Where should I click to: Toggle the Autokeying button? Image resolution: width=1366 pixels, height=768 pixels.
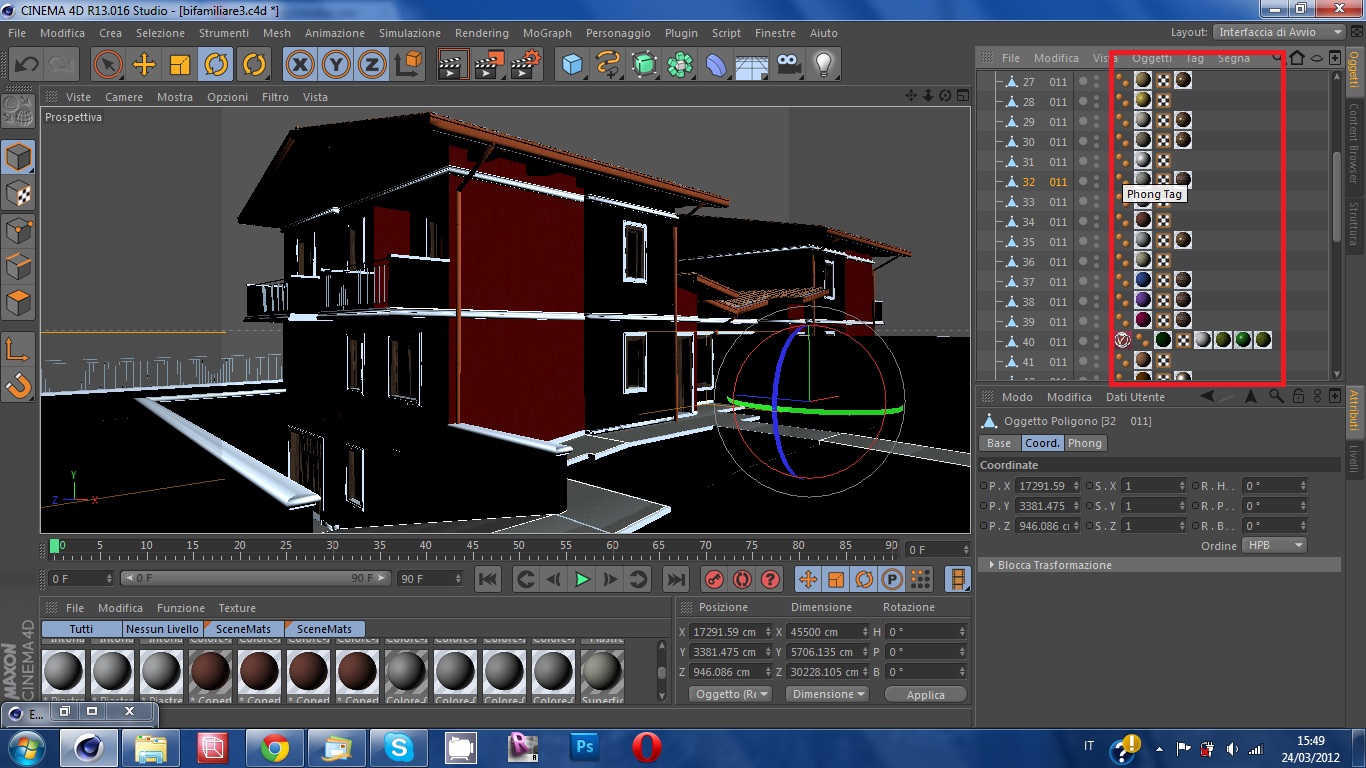(x=742, y=579)
